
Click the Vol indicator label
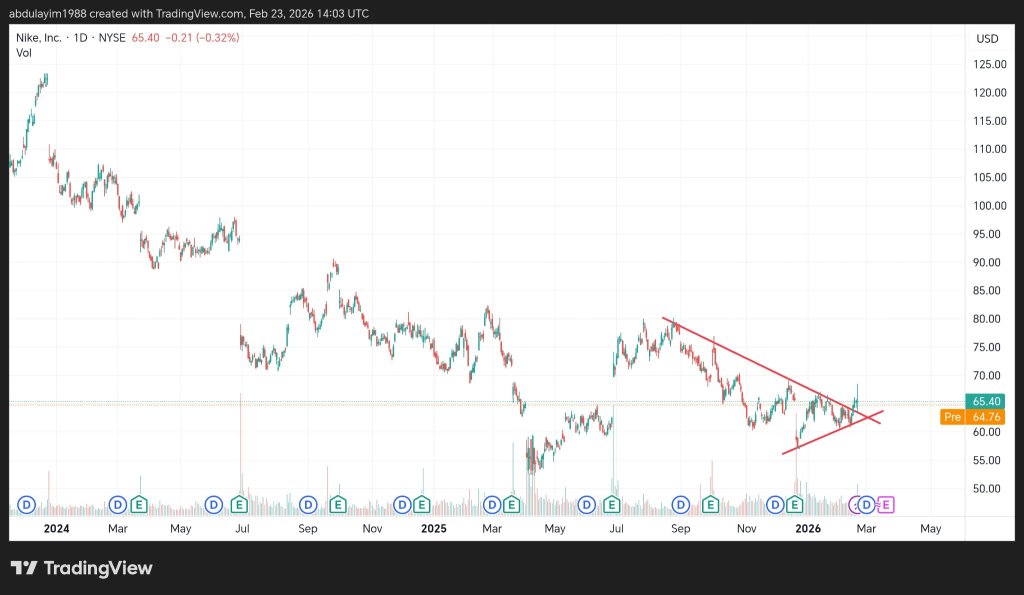24,53
